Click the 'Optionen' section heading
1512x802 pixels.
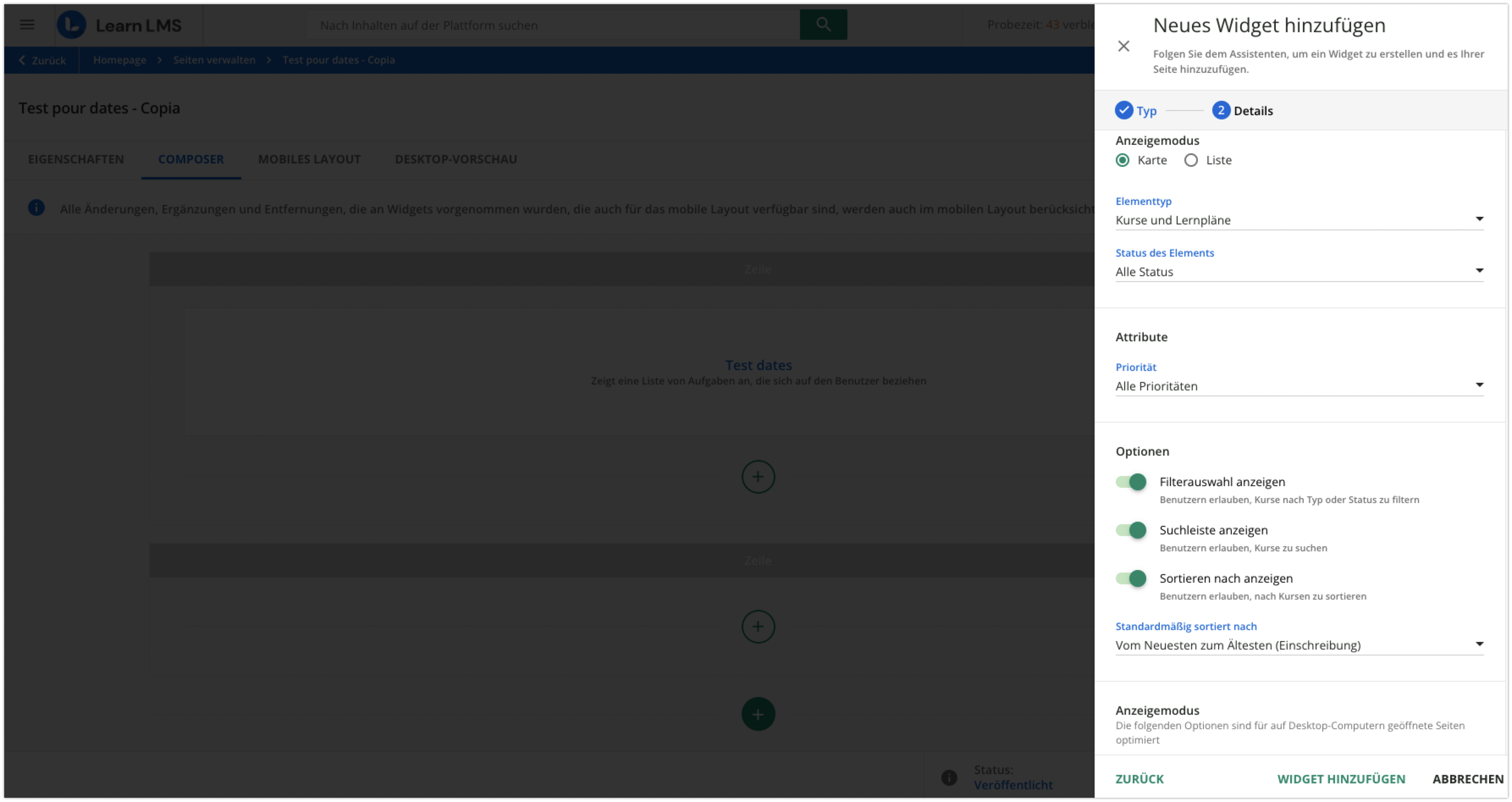1142,451
